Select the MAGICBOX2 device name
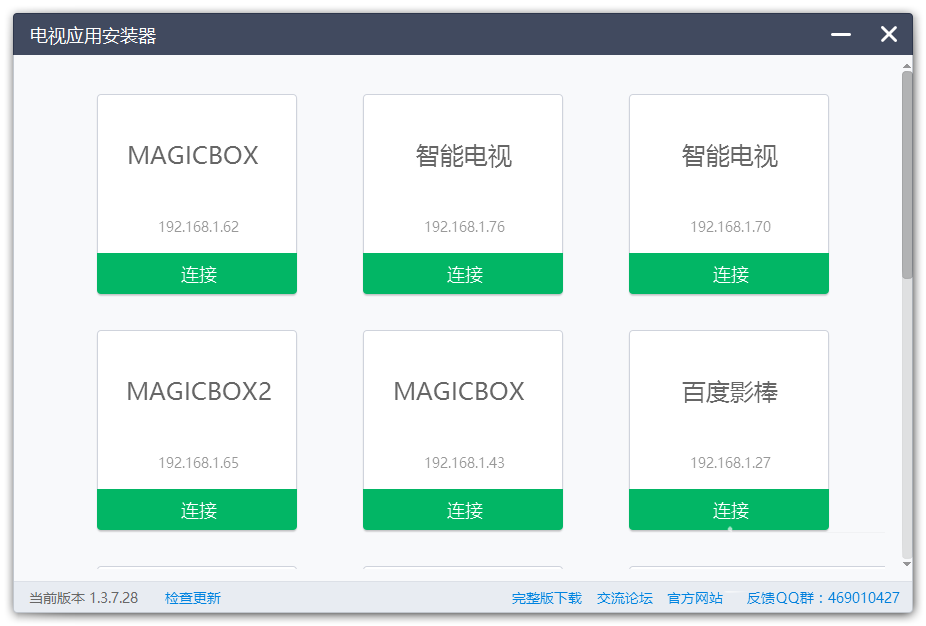The height and width of the screenshot is (626, 926). 198,392
